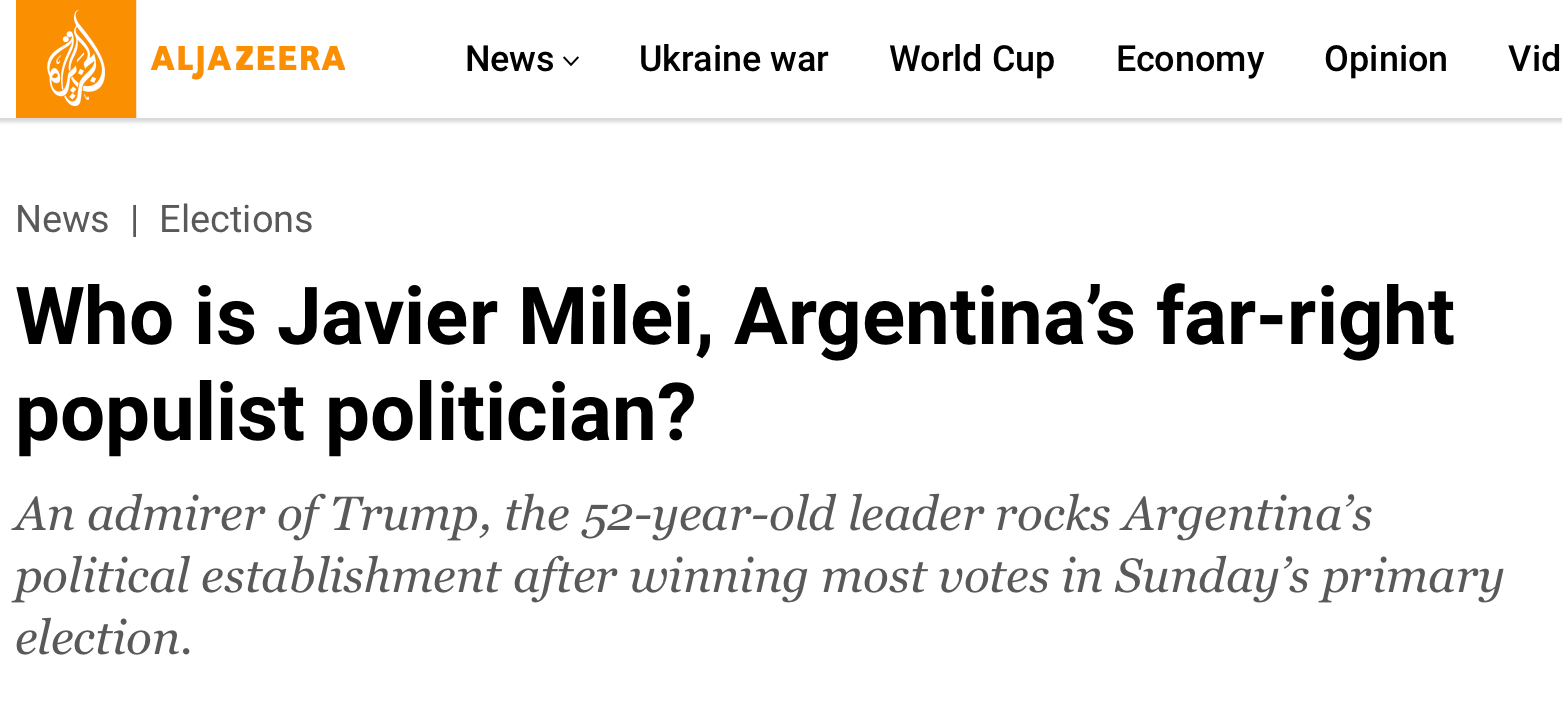Navigate to News via the breadcrumb

[62, 219]
